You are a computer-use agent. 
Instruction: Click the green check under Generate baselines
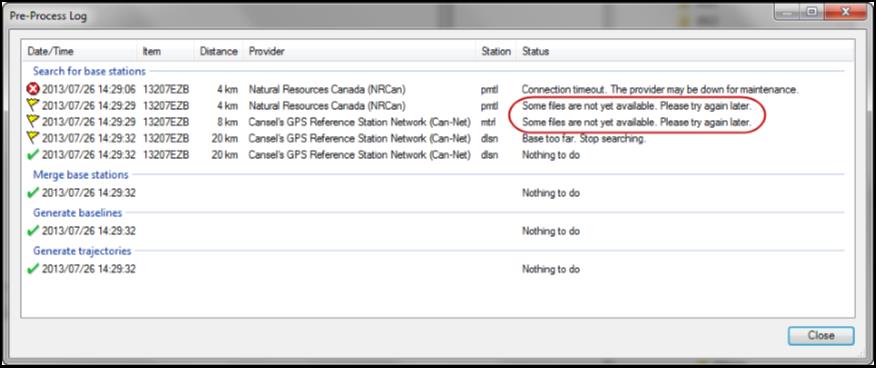tap(33, 231)
